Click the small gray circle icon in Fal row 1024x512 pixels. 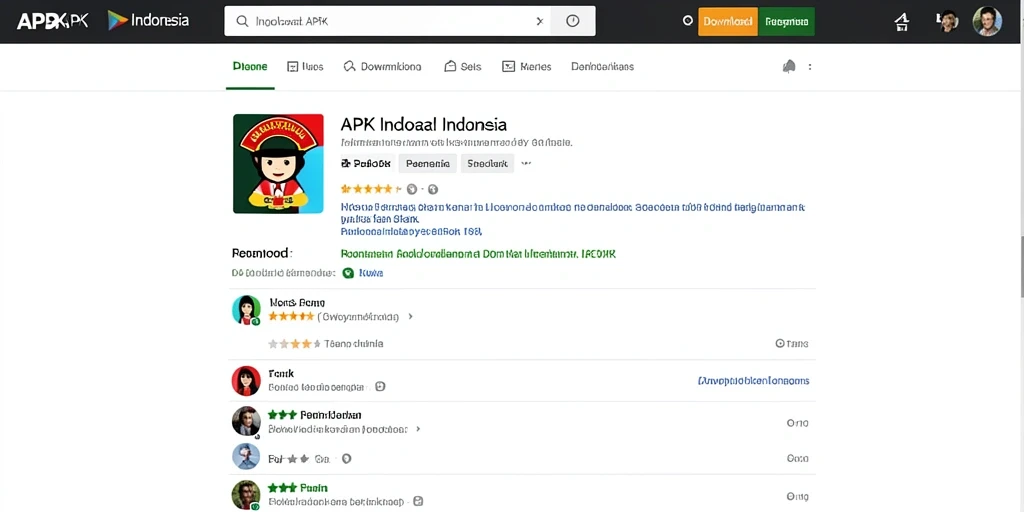point(347,459)
